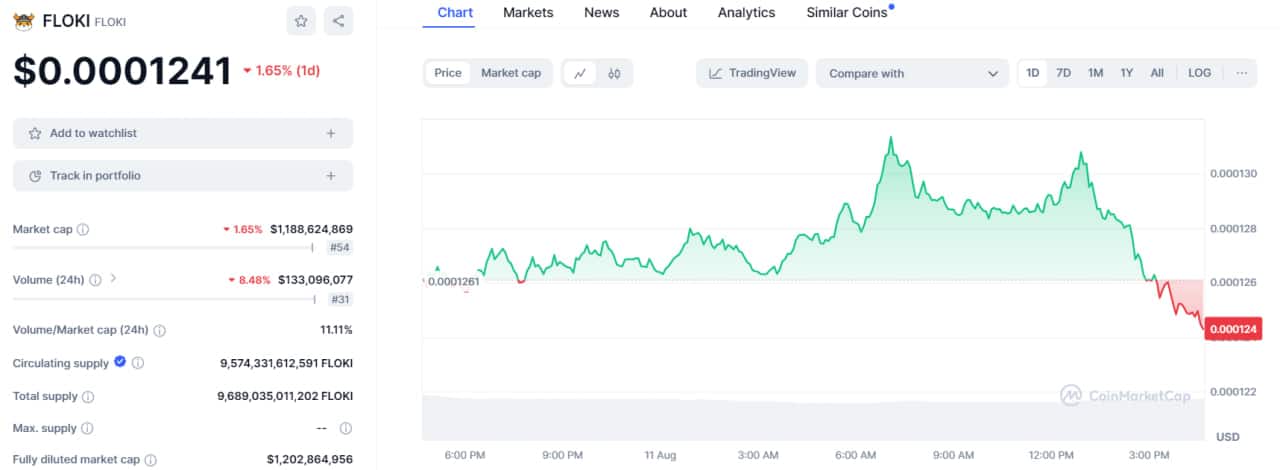Open the Similar Coins tab
The height and width of the screenshot is (470, 1280).
[848, 13]
